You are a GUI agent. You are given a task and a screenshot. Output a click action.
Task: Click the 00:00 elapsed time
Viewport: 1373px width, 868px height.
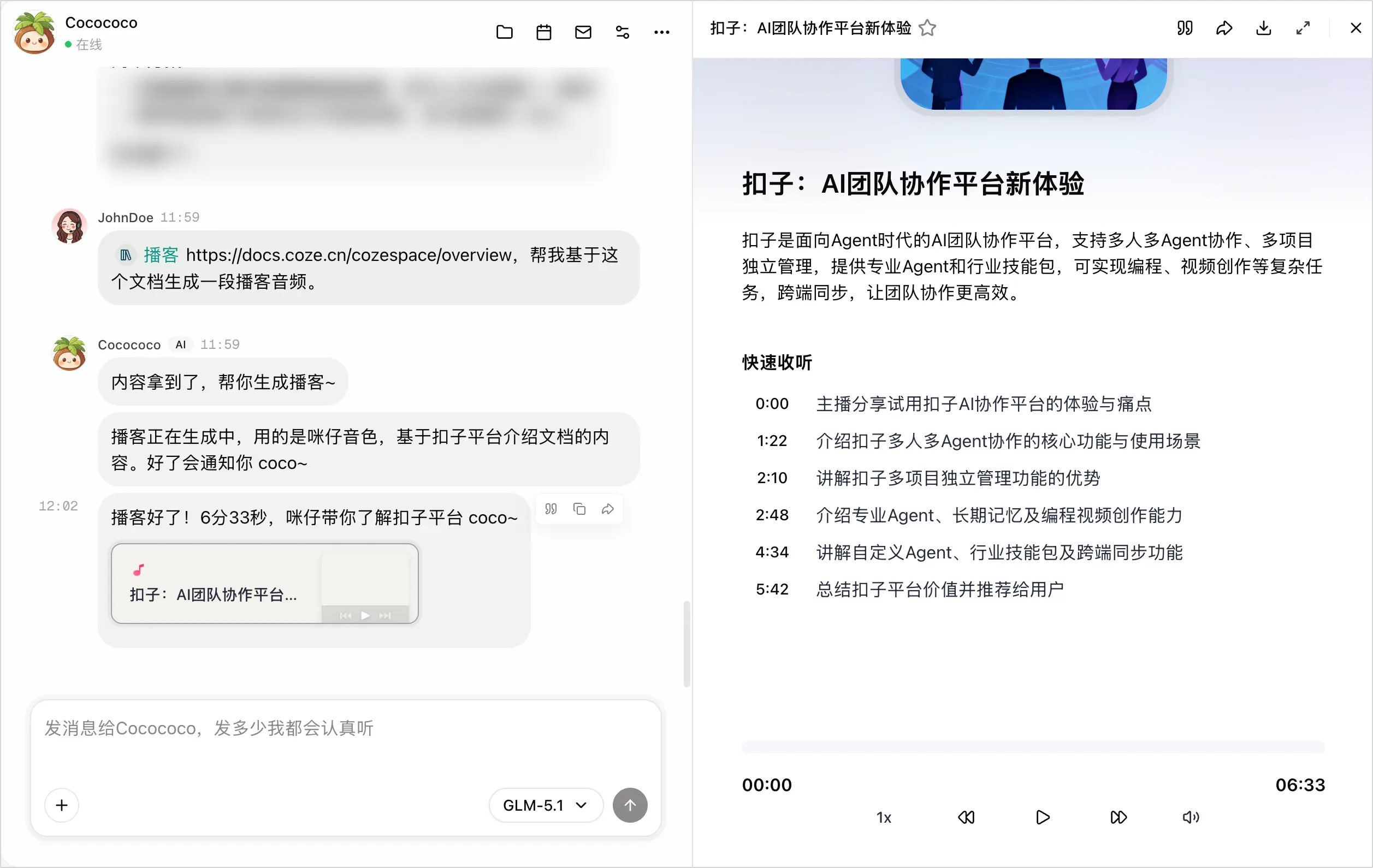click(767, 785)
